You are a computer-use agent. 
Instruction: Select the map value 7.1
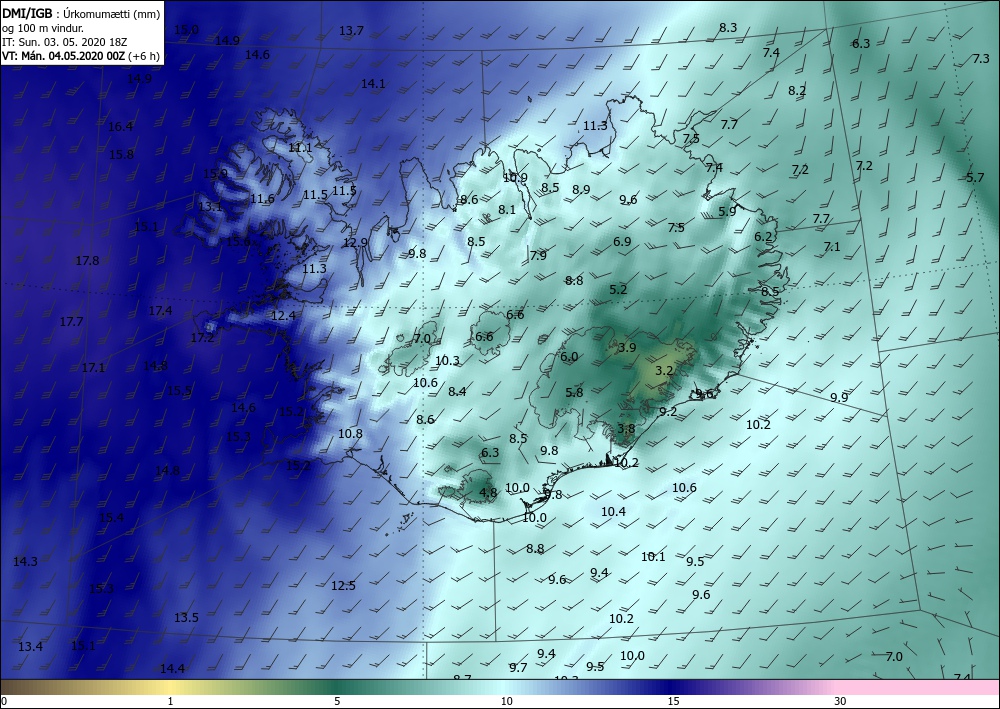tap(832, 247)
